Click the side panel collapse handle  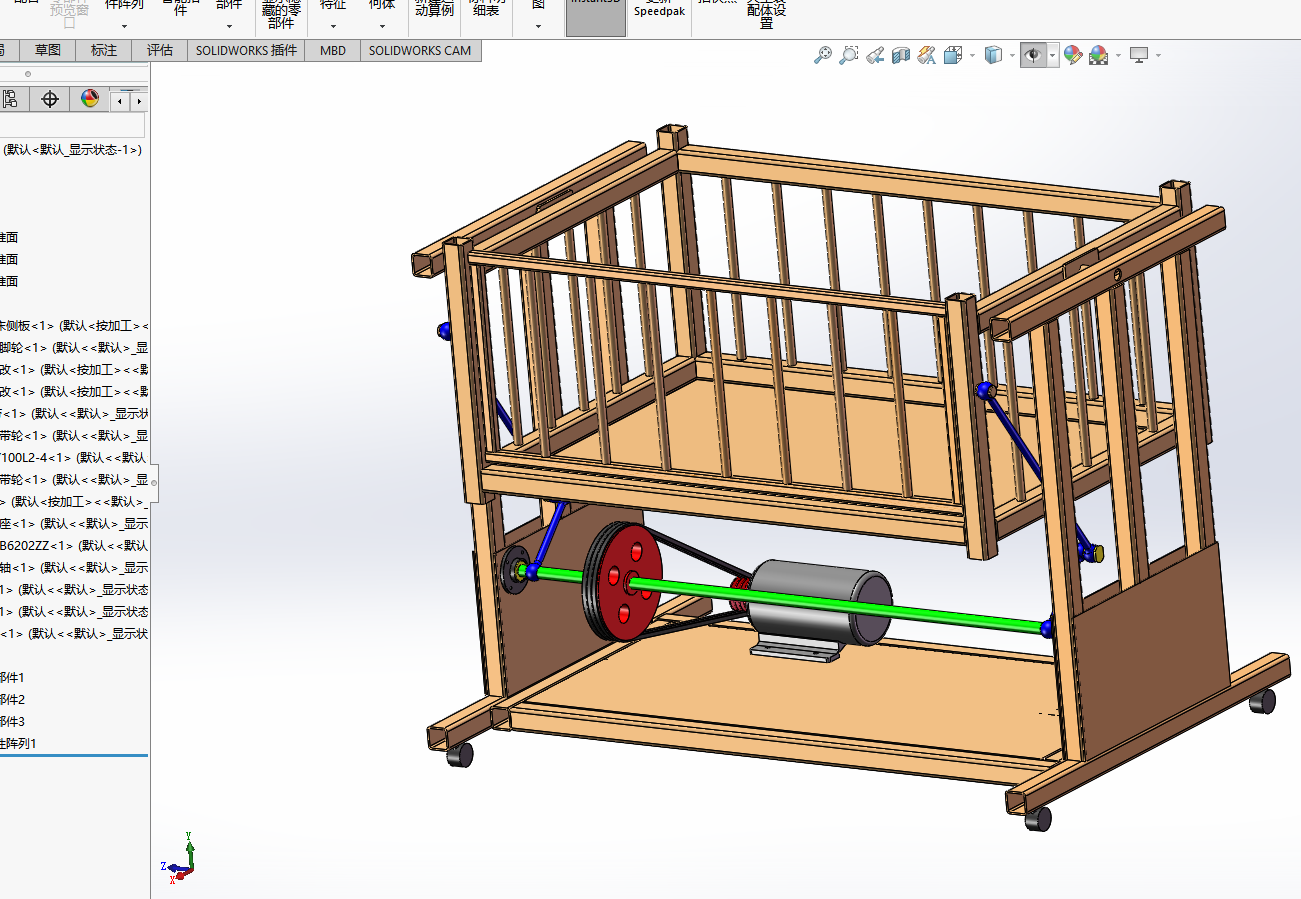click(153, 483)
